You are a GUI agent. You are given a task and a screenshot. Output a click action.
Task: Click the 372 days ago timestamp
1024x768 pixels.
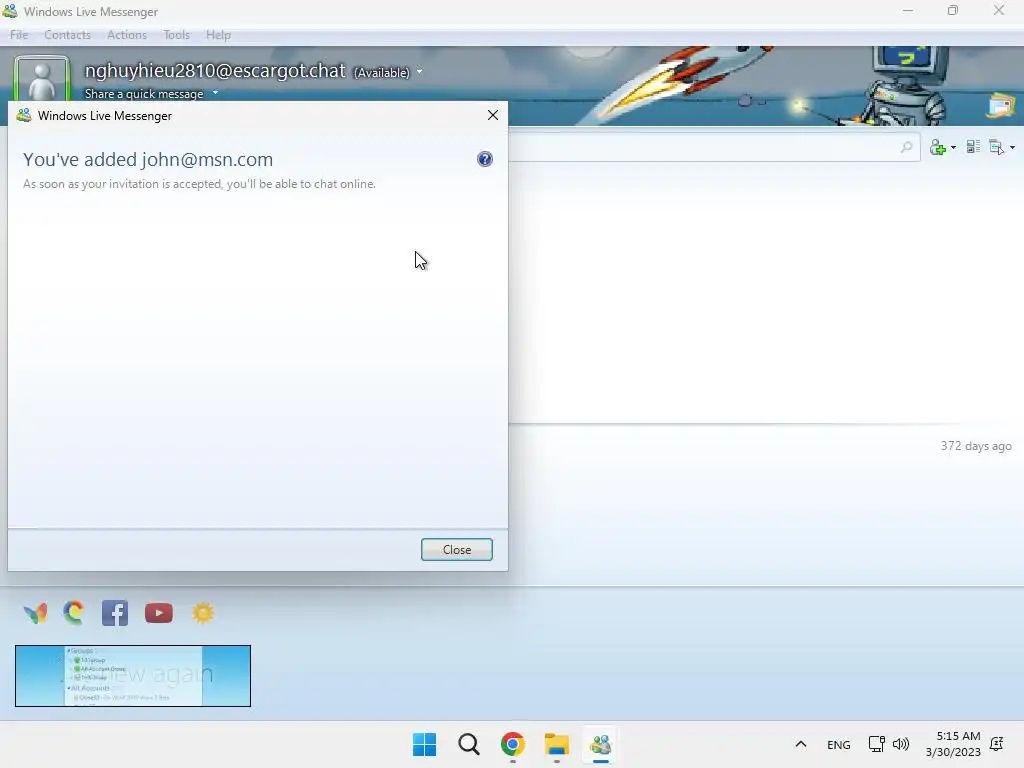click(x=976, y=446)
